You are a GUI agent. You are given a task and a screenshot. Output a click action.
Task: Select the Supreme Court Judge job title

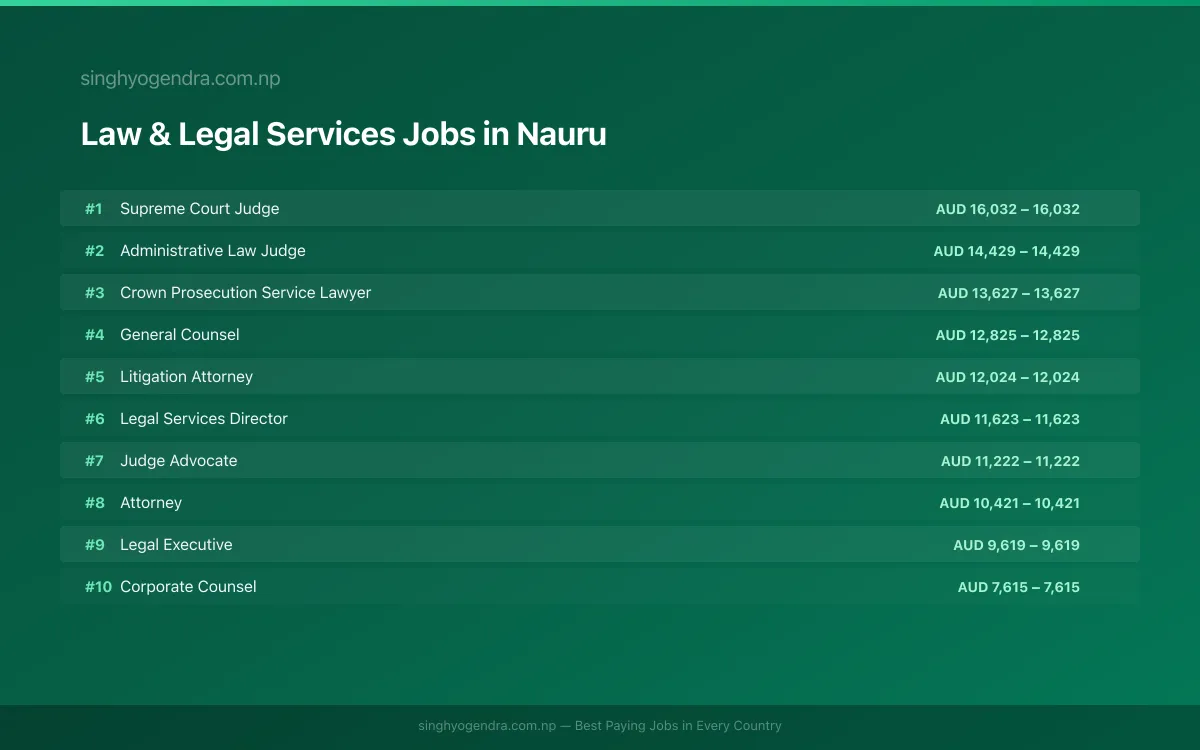tap(200, 209)
